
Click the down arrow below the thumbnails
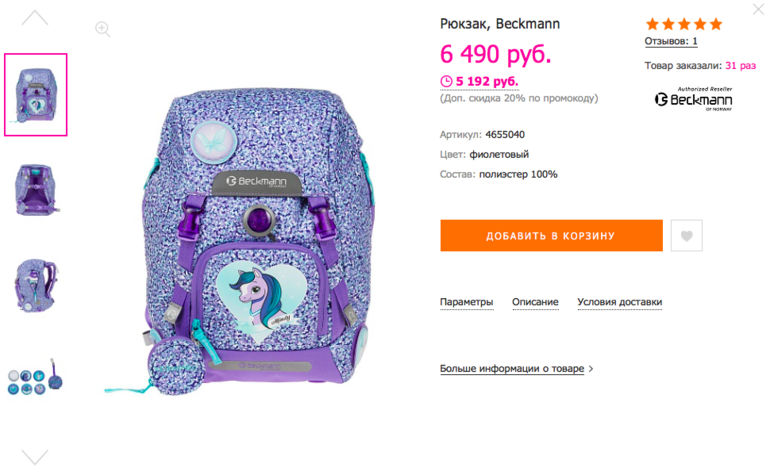(35, 457)
